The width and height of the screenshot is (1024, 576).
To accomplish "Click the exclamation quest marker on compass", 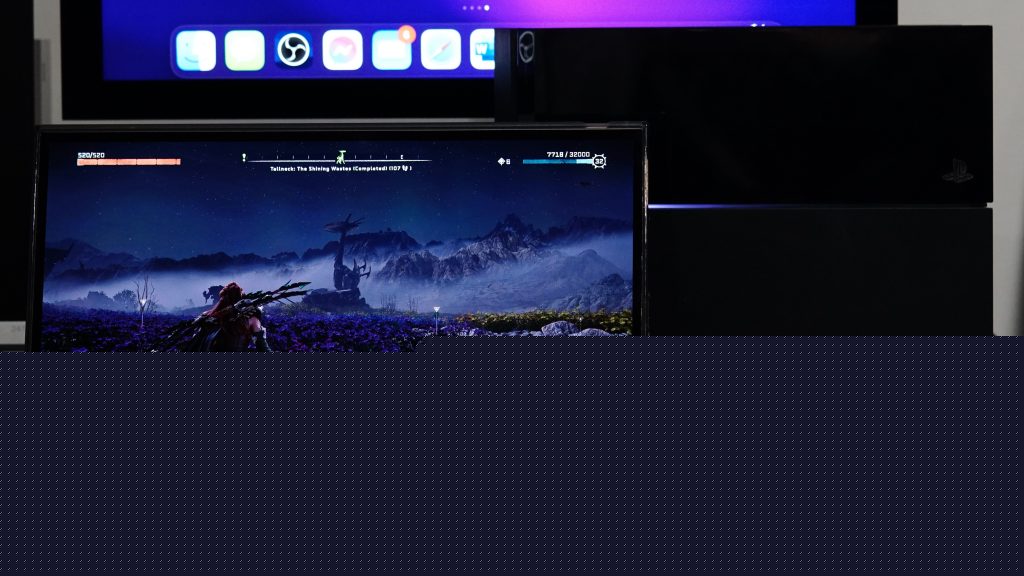I will coord(243,158).
